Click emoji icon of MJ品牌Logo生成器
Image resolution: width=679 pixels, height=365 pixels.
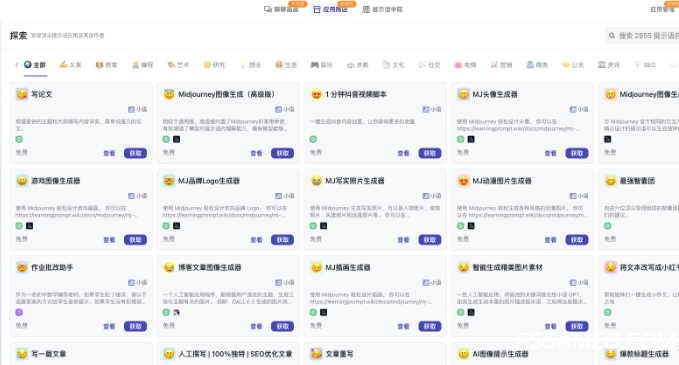[x=169, y=181]
